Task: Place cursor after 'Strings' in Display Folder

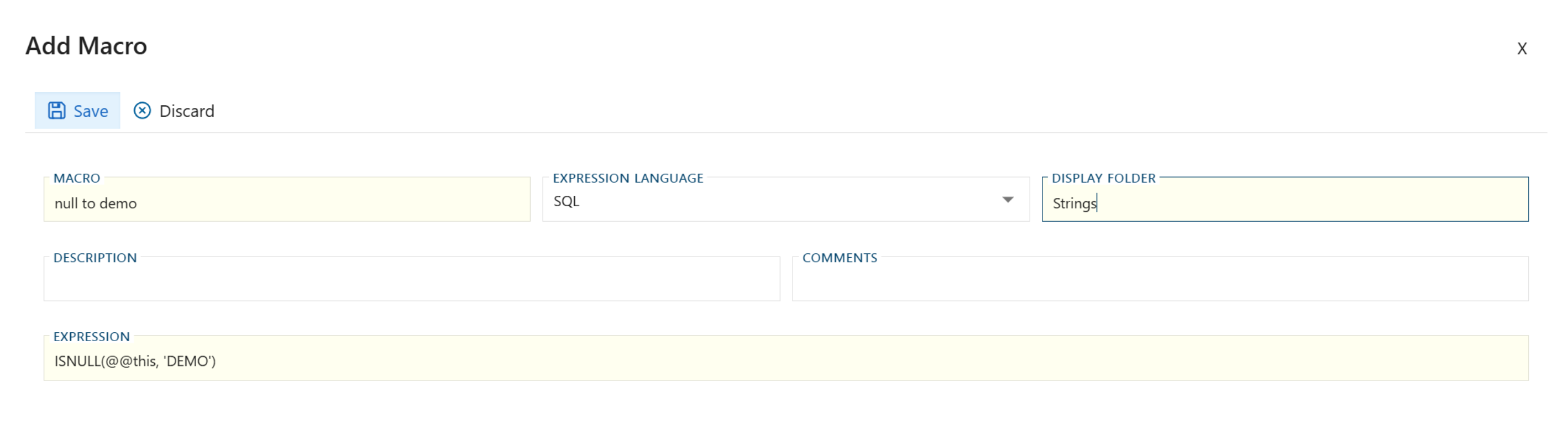Action: (x=1097, y=203)
